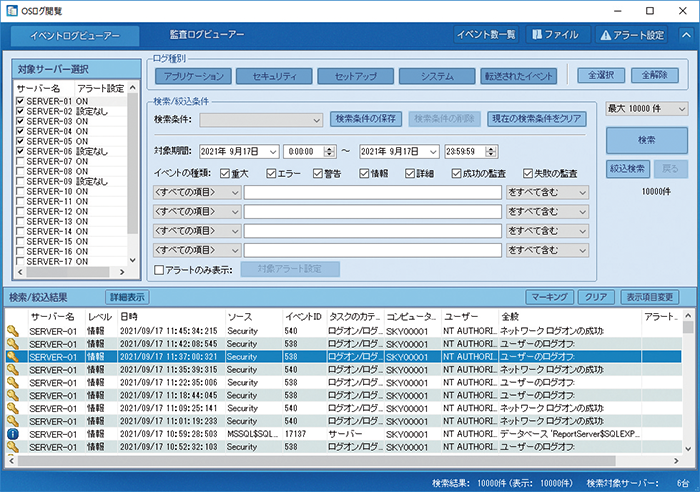Toggle the 失敗の監査 checkbox
The width and height of the screenshot is (700, 492).
(528, 173)
